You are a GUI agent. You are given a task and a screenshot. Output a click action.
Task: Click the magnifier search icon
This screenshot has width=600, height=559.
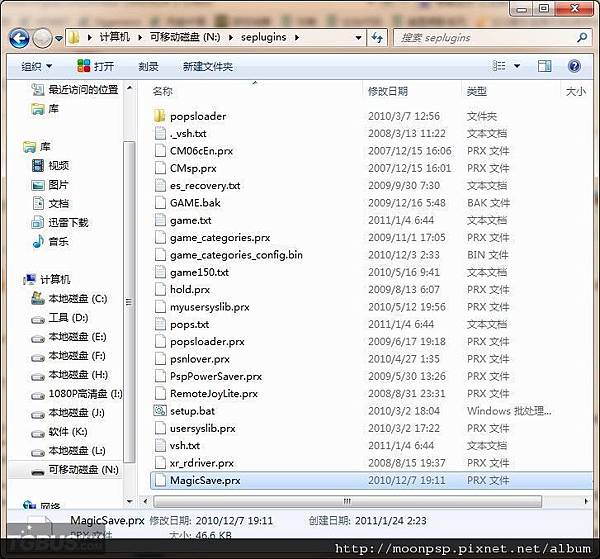pos(582,37)
